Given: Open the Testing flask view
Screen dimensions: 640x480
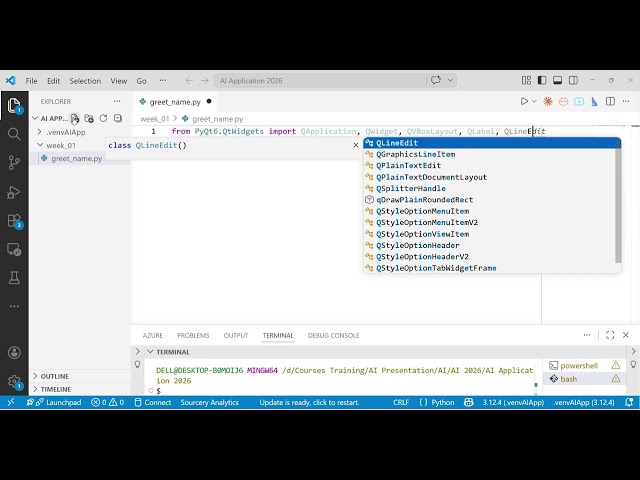Looking at the screenshot, I should (x=14, y=278).
